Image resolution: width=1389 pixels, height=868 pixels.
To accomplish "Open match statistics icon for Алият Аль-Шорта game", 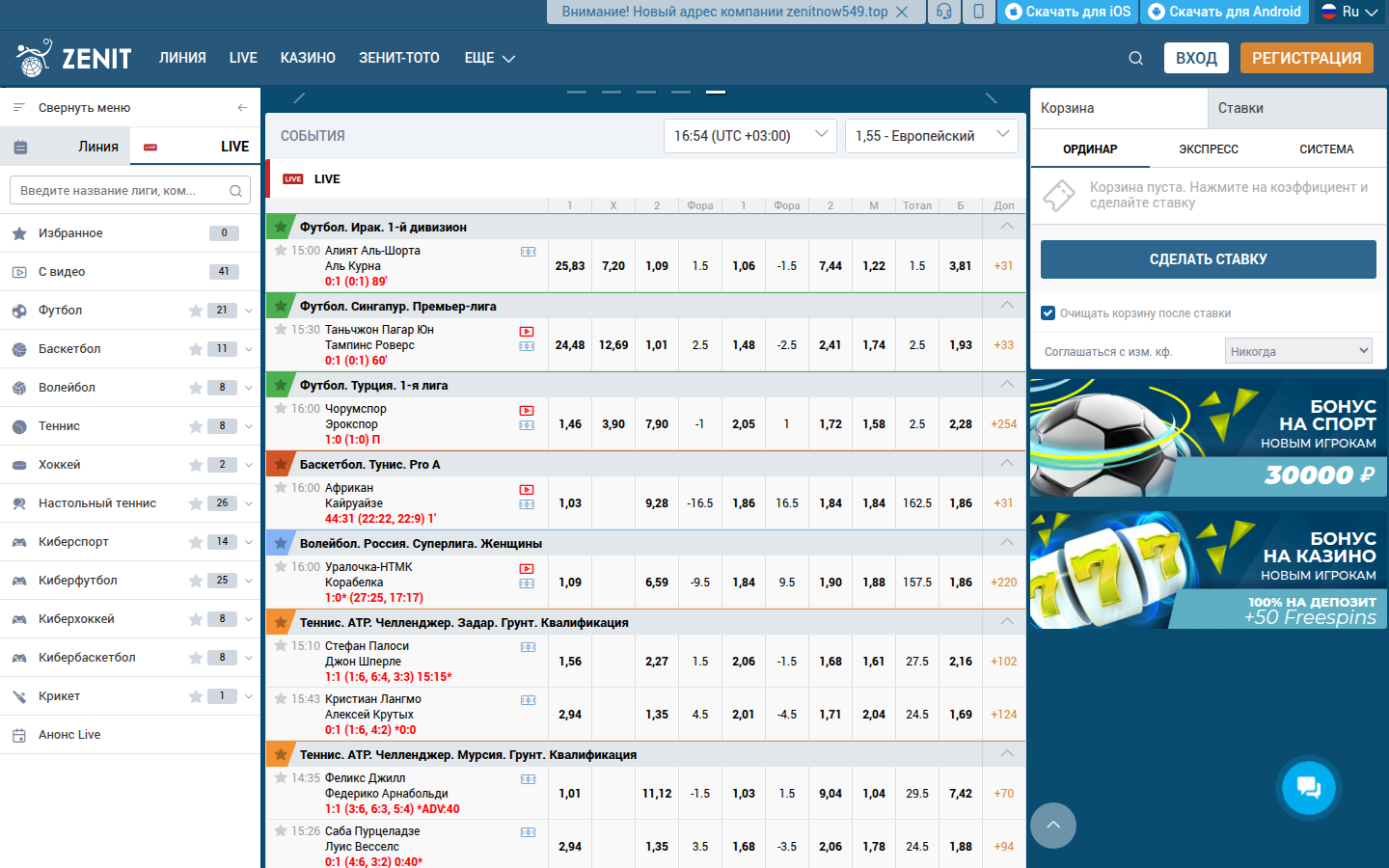I will [x=526, y=253].
